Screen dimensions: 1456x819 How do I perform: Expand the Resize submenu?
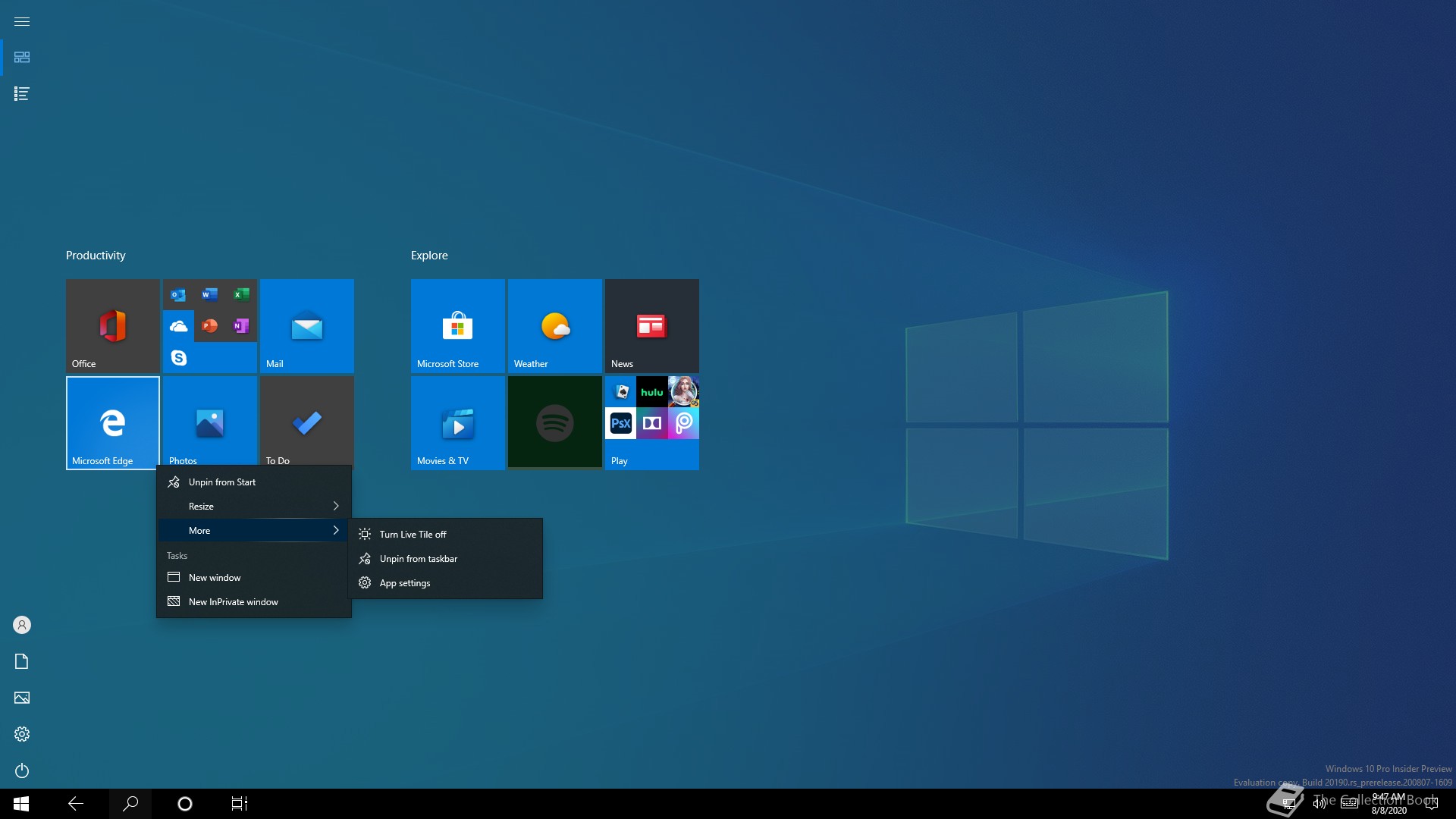pos(254,507)
